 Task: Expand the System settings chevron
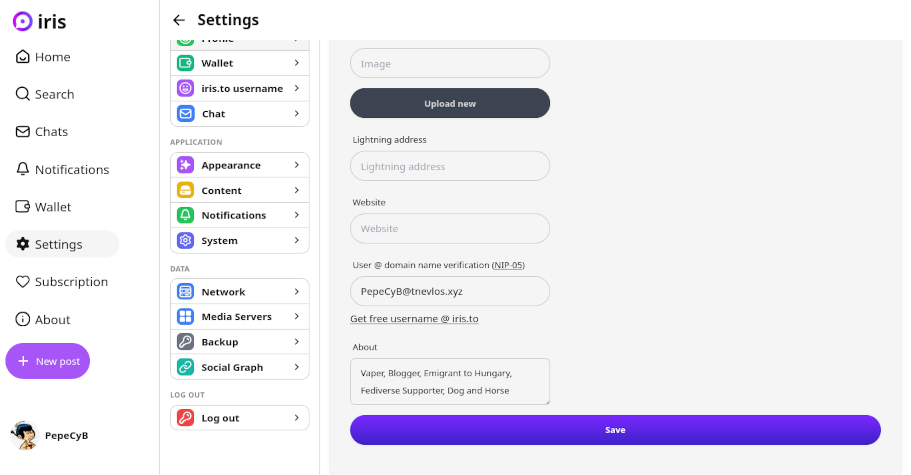(297, 240)
